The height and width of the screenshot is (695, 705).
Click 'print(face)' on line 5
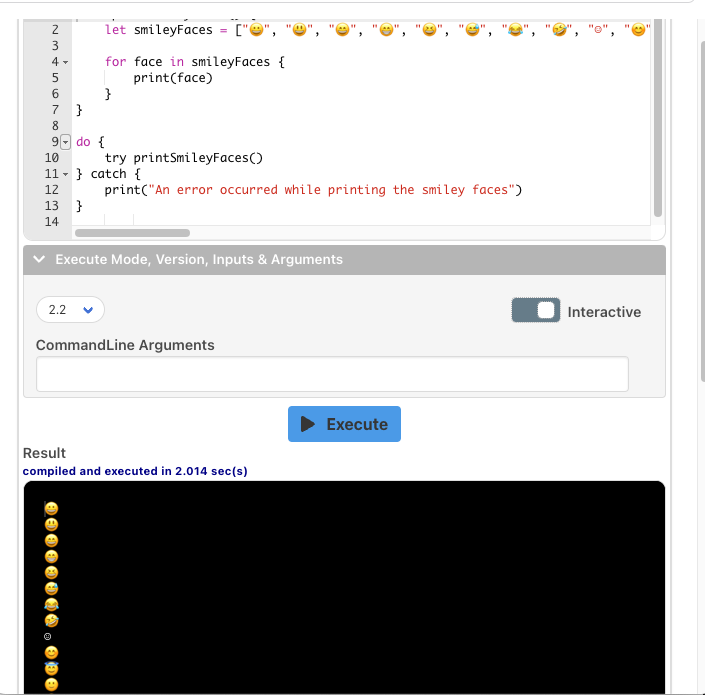tap(173, 78)
